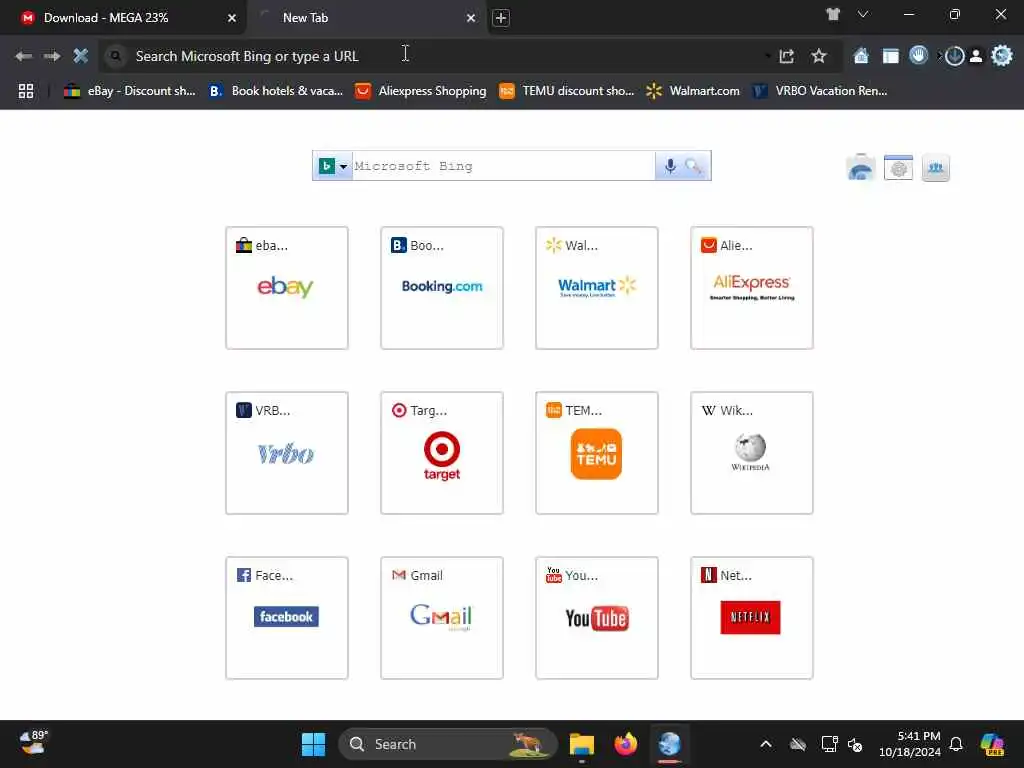
Task: Stop loading with the X button
Action: (x=80, y=56)
